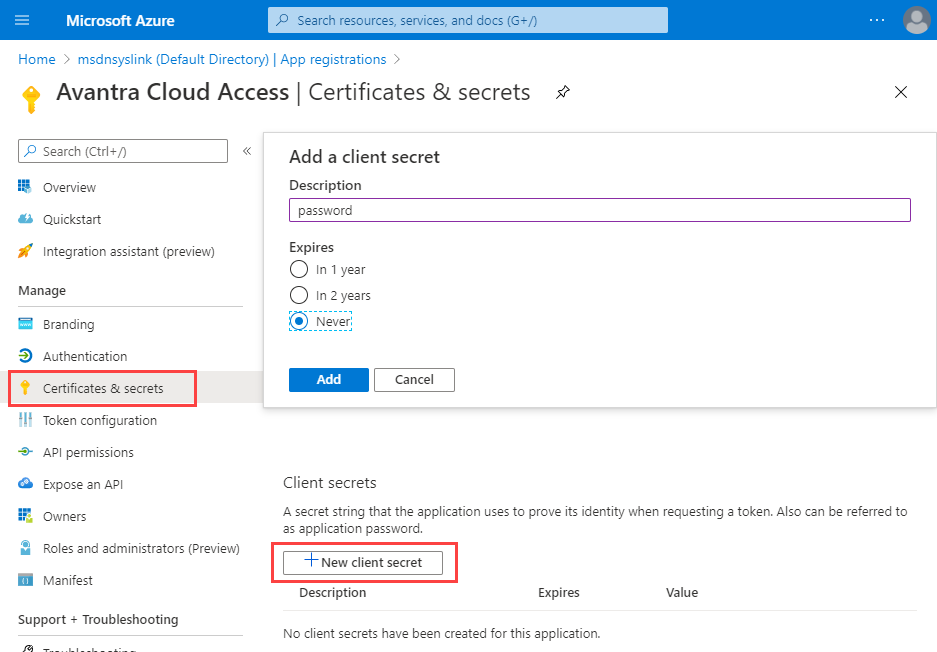The height and width of the screenshot is (652, 937).
Task: Go to Expose an API
Action: point(83,484)
